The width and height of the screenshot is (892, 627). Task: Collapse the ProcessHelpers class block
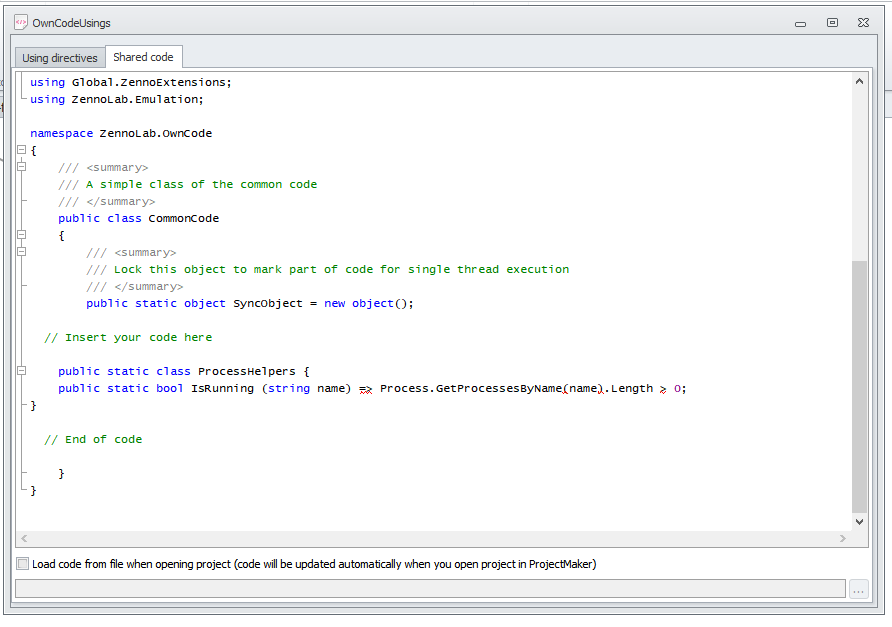[22, 370]
